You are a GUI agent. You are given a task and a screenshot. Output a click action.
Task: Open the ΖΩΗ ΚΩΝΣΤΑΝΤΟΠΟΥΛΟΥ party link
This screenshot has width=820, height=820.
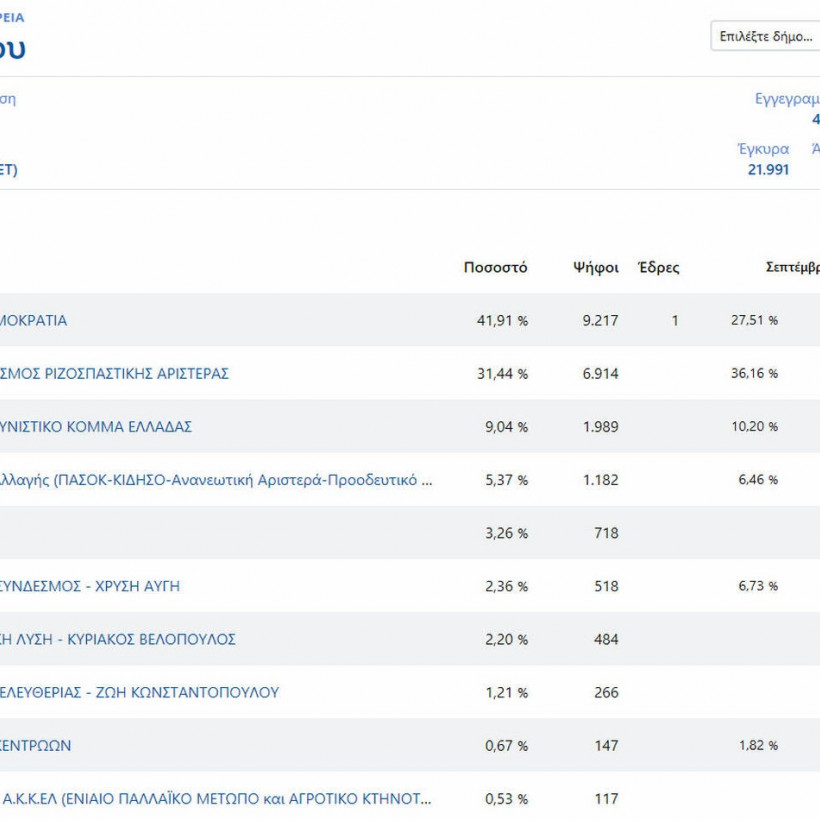[139, 692]
